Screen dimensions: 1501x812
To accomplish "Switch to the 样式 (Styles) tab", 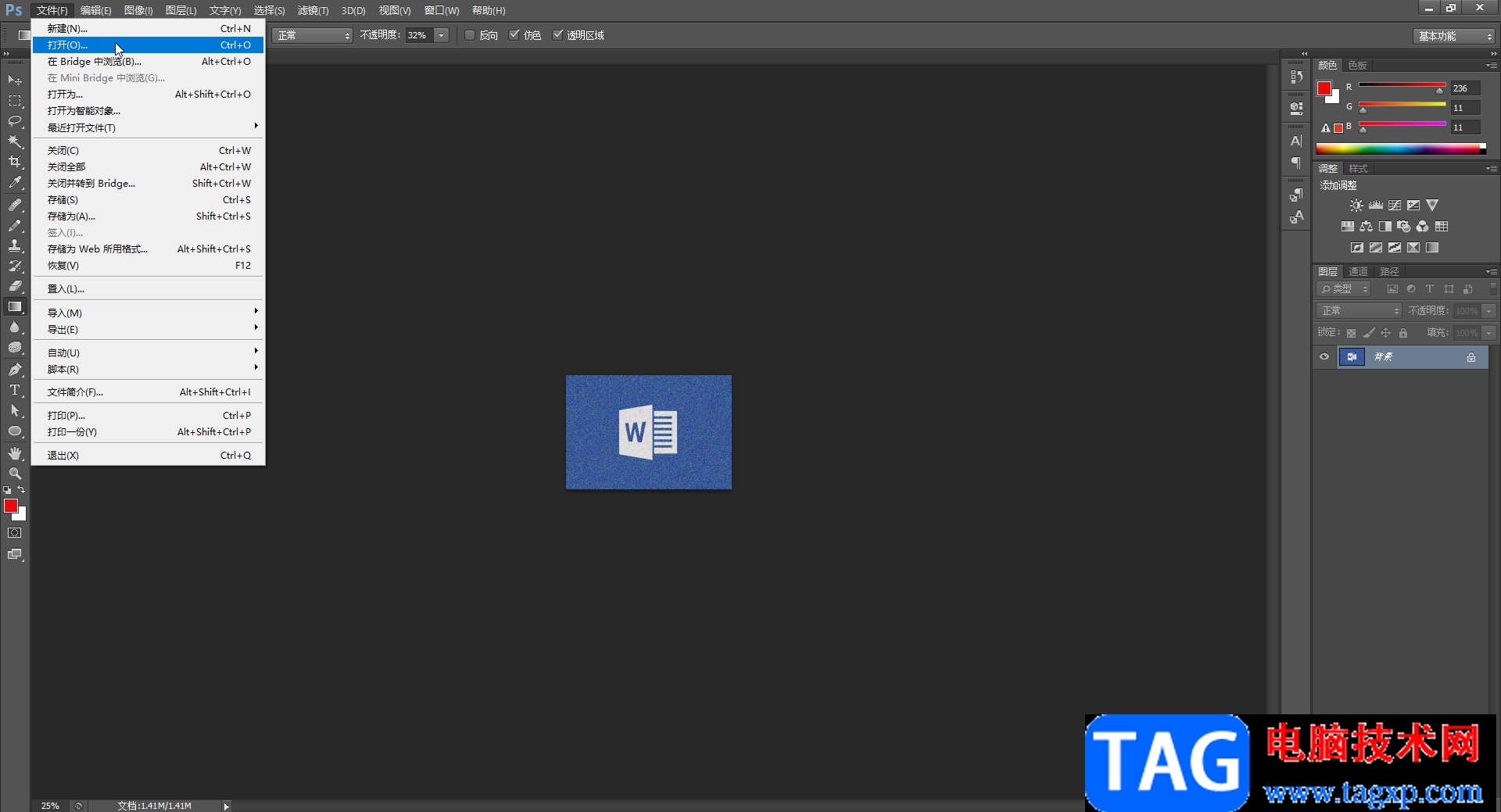I will 1359,169.
